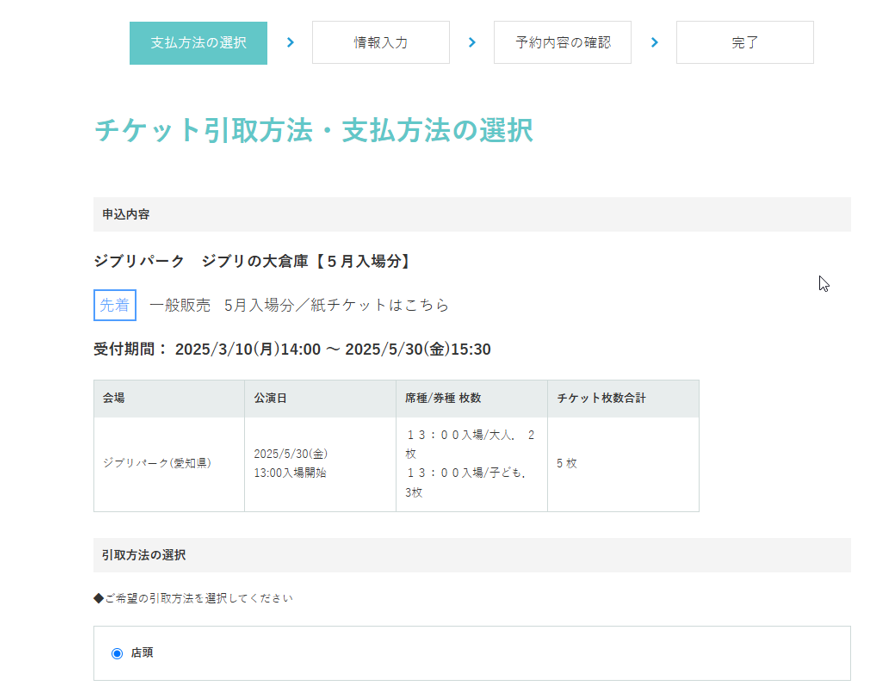Click the ご希望の引取方法を選択してください instruction

tap(193, 599)
